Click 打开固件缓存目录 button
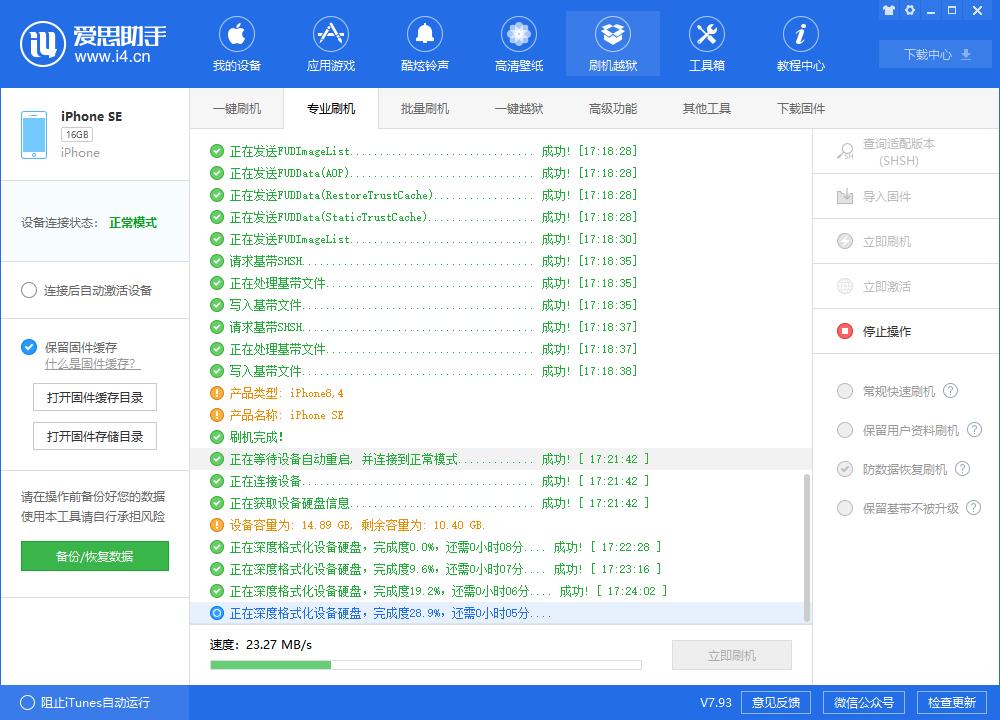The height and width of the screenshot is (720, 1000). 95,397
